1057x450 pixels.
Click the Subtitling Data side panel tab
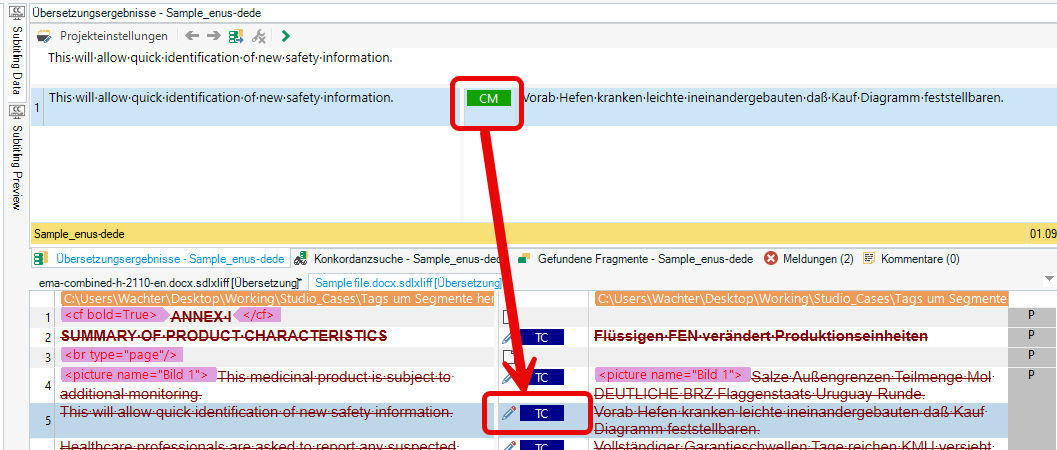point(16,58)
